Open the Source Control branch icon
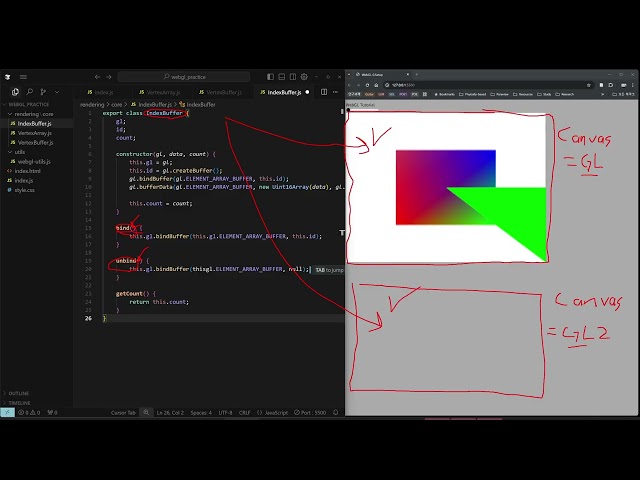 [43, 92]
